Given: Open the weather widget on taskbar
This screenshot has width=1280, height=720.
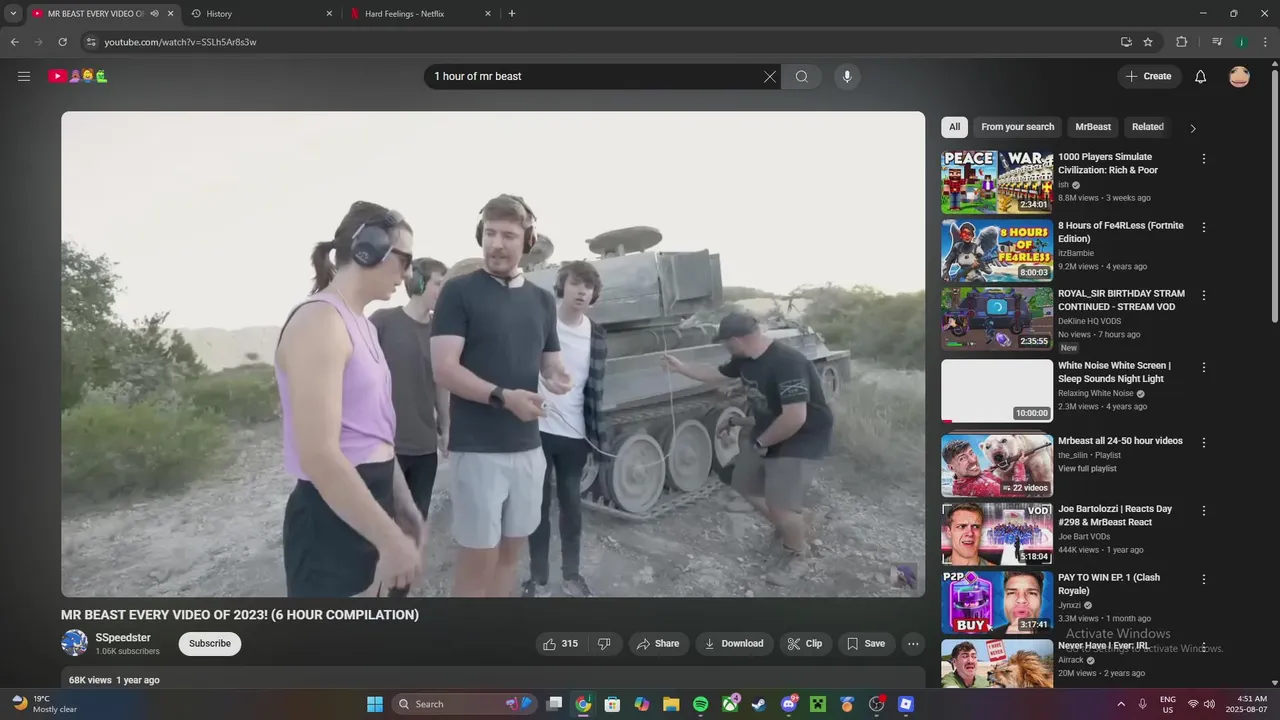Looking at the screenshot, I should pyautogui.click(x=45, y=704).
